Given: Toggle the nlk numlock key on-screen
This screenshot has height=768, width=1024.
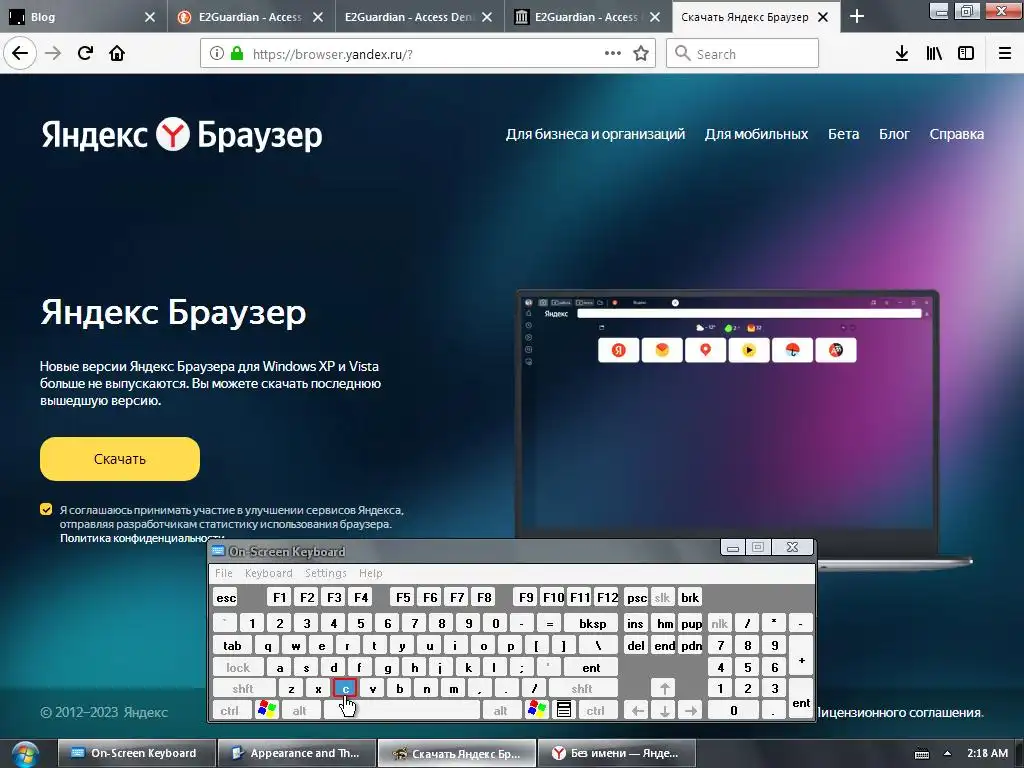Looking at the screenshot, I should [719, 624].
